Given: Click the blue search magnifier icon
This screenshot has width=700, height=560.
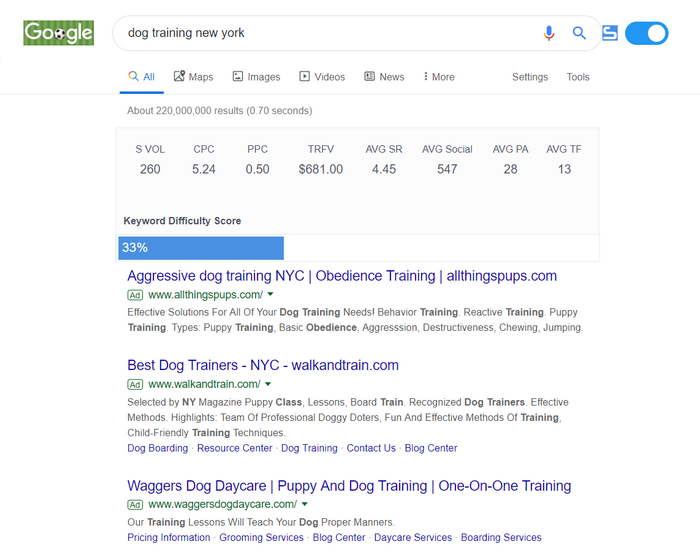Looking at the screenshot, I should coord(579,33).
